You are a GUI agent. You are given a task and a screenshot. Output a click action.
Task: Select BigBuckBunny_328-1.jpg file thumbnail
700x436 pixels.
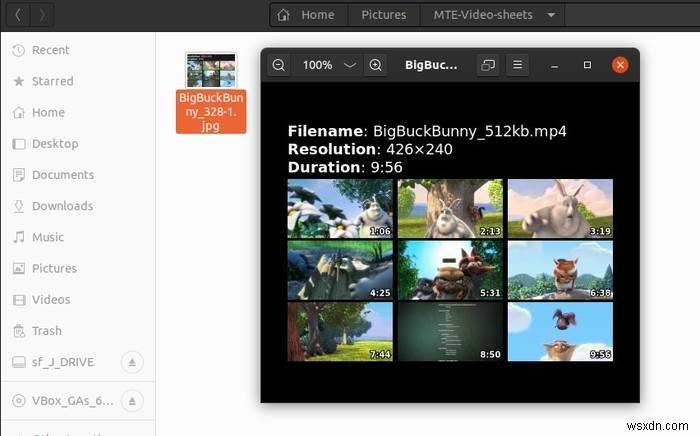[211, 70]
